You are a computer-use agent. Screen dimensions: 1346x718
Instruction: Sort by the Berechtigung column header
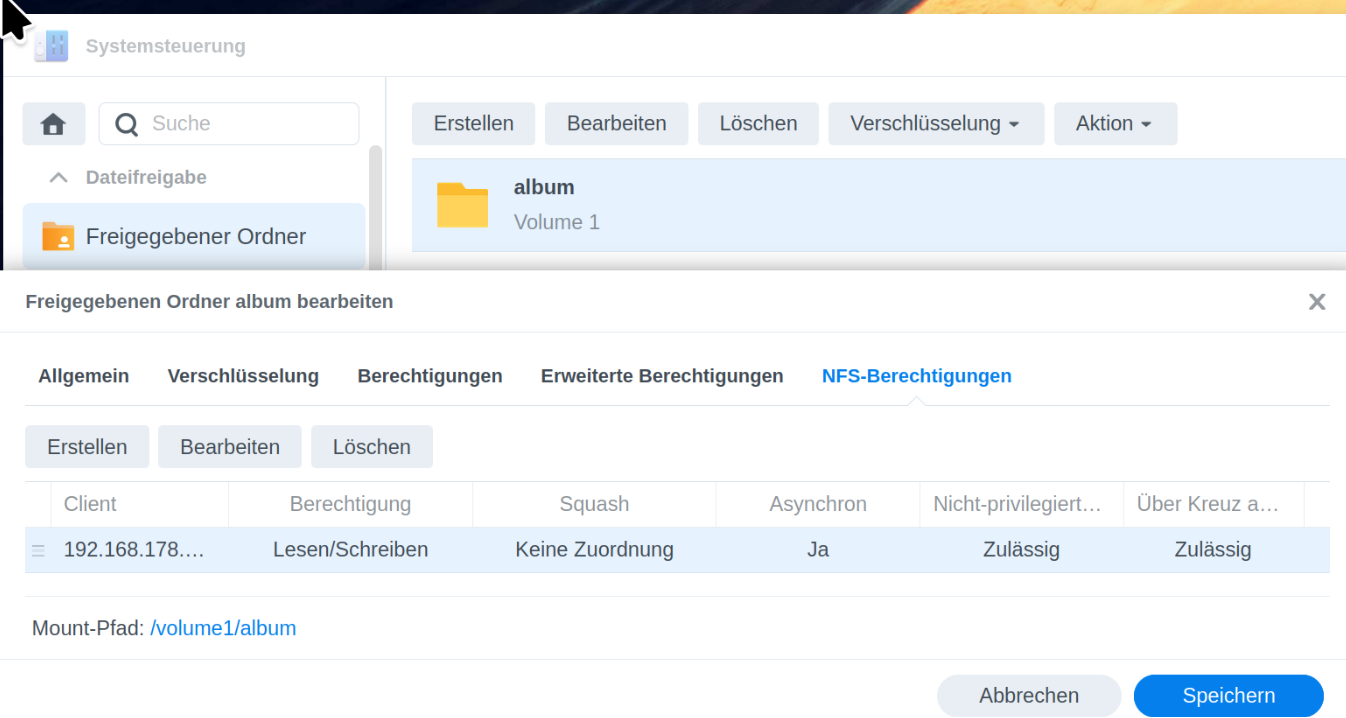click(x=350, y=505)
